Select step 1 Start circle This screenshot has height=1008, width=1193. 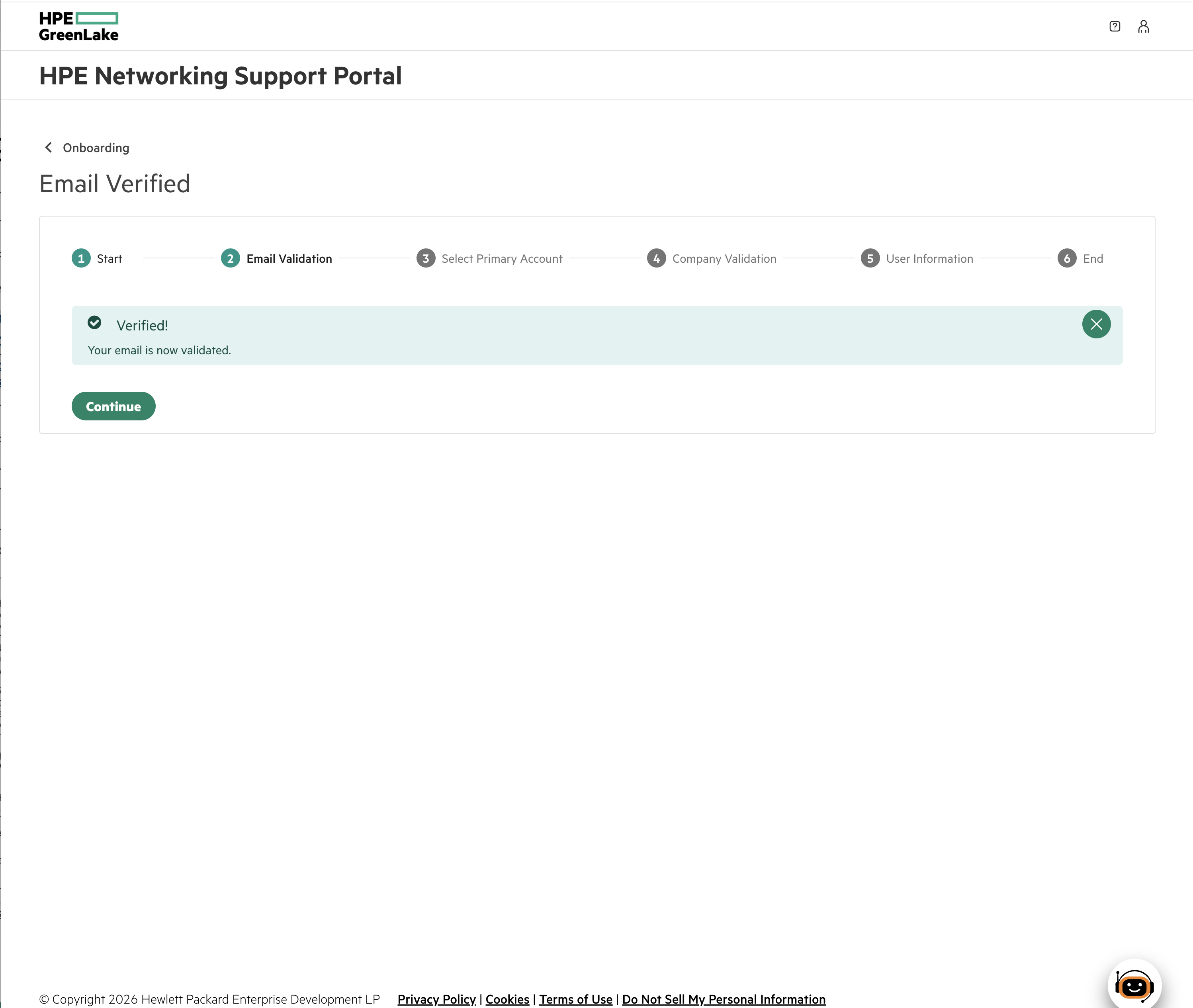click(x=81, y=258)
